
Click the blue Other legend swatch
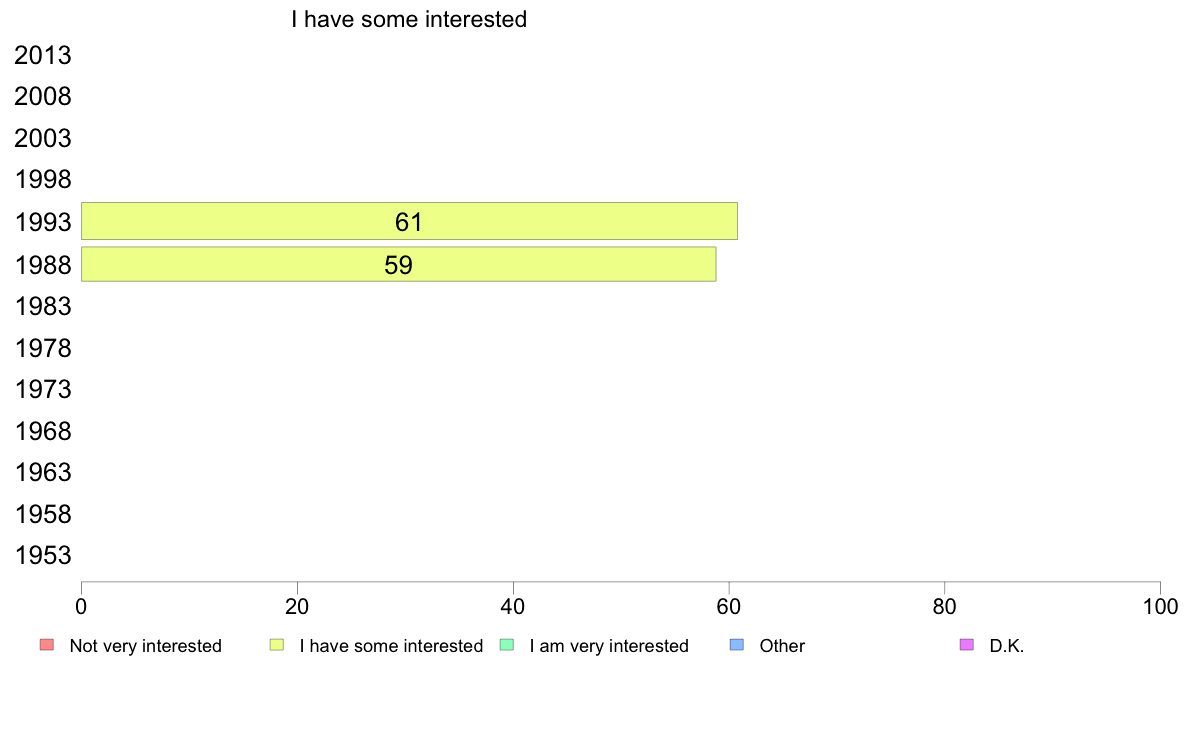pos(736,645)
